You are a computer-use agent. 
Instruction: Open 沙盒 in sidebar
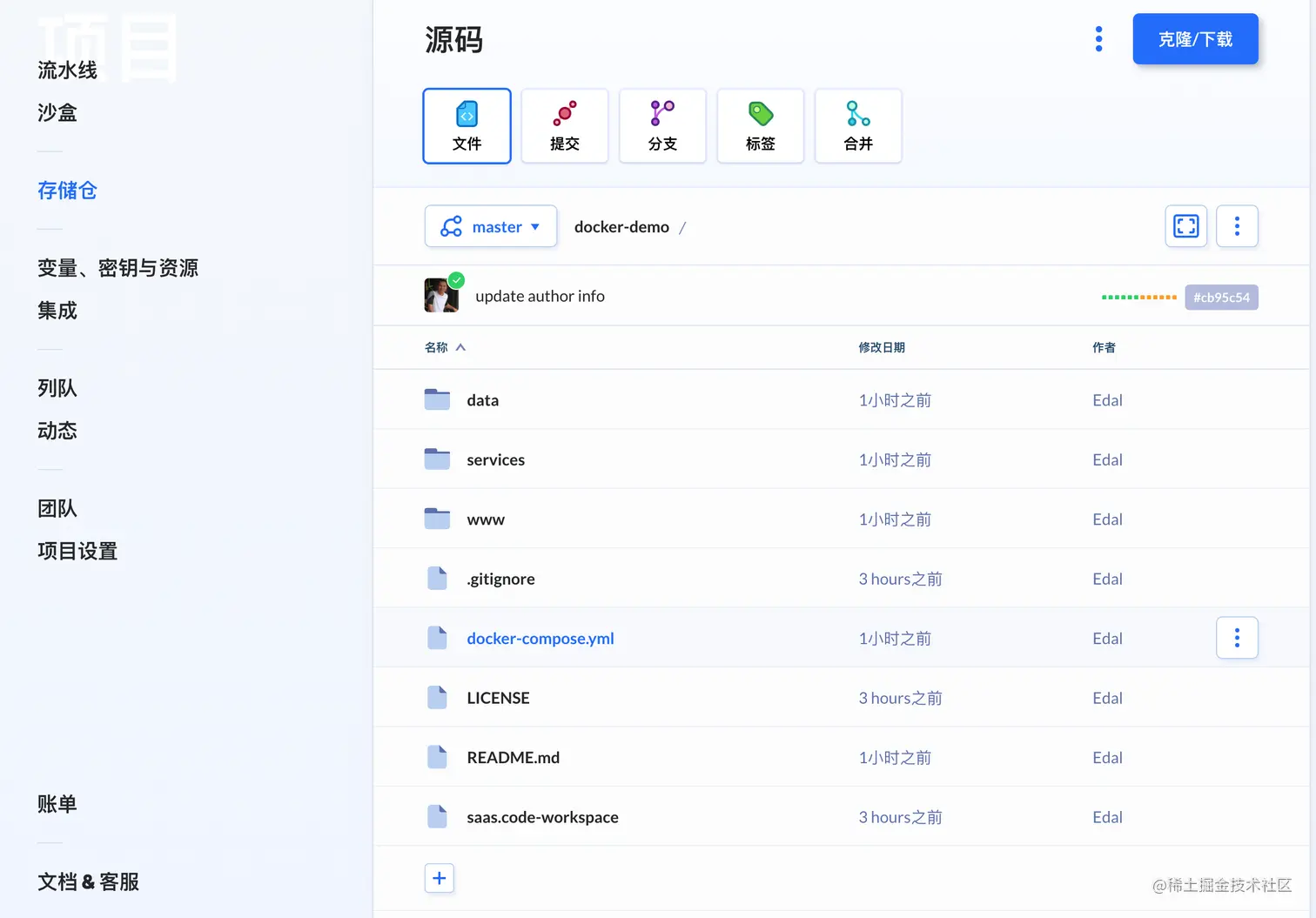click(x=57, y=113)
